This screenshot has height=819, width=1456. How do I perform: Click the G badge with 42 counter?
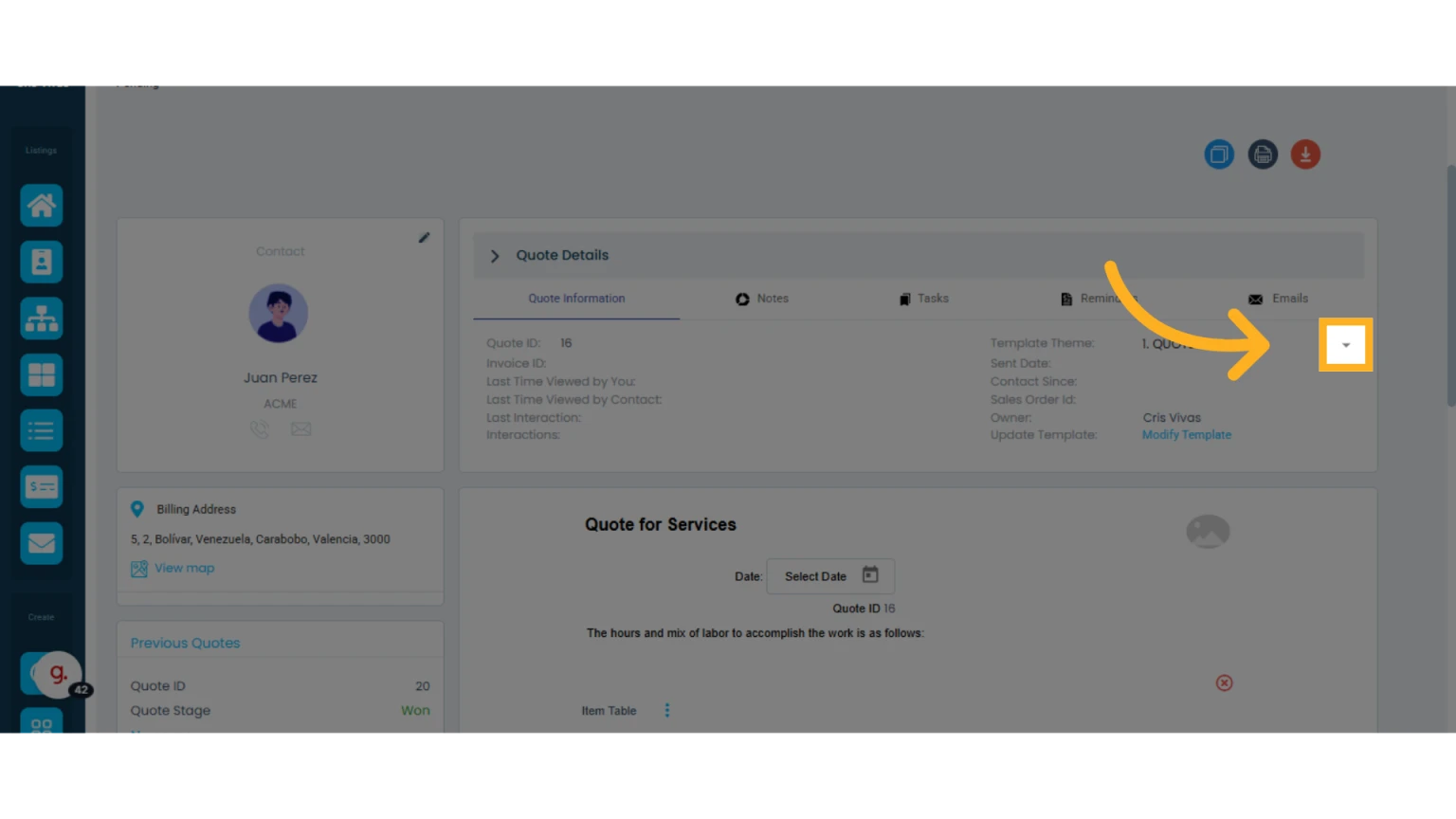[59, 674]
